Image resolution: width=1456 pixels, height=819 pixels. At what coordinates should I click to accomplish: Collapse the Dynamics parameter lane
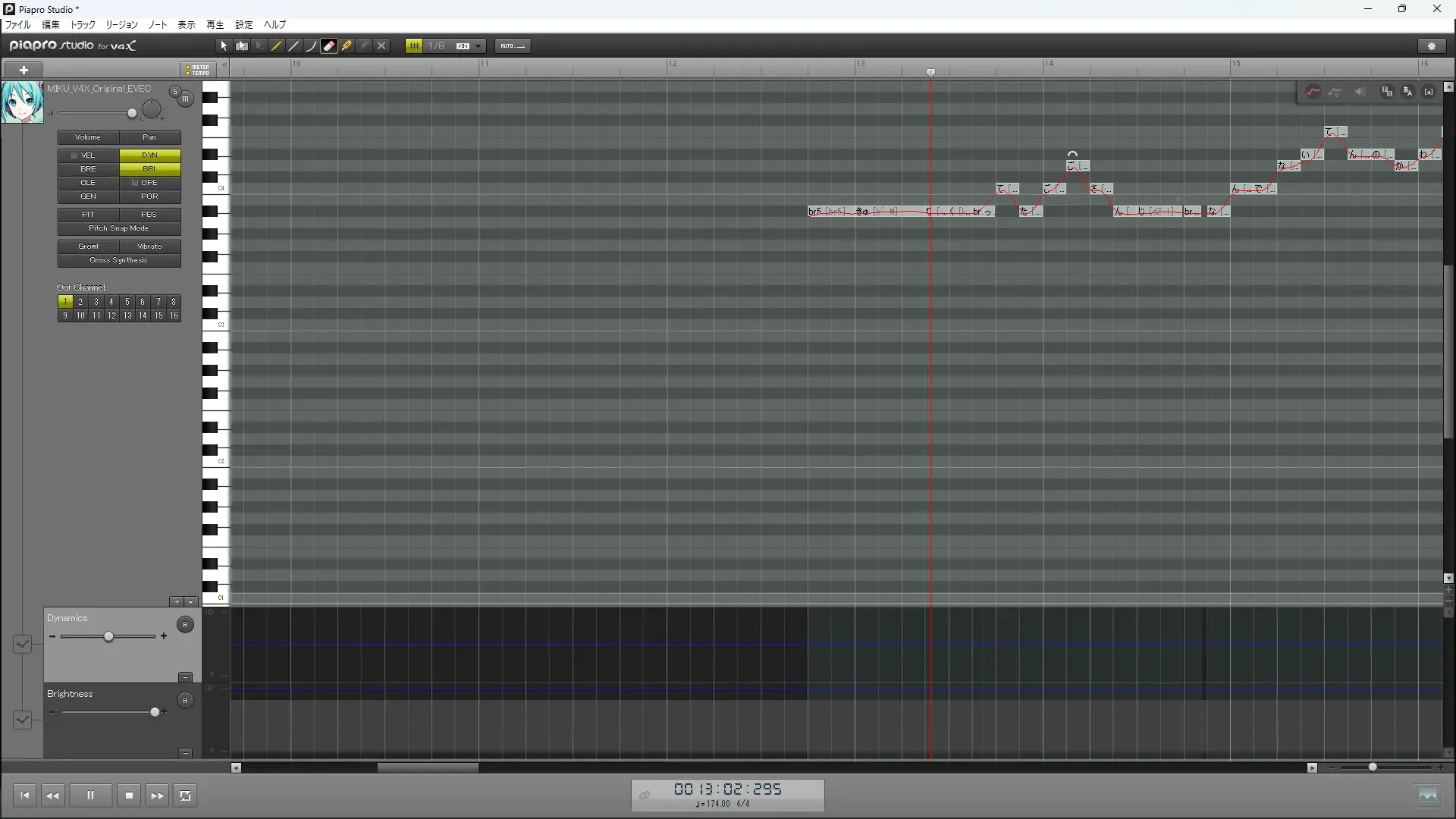coord(185,677)
